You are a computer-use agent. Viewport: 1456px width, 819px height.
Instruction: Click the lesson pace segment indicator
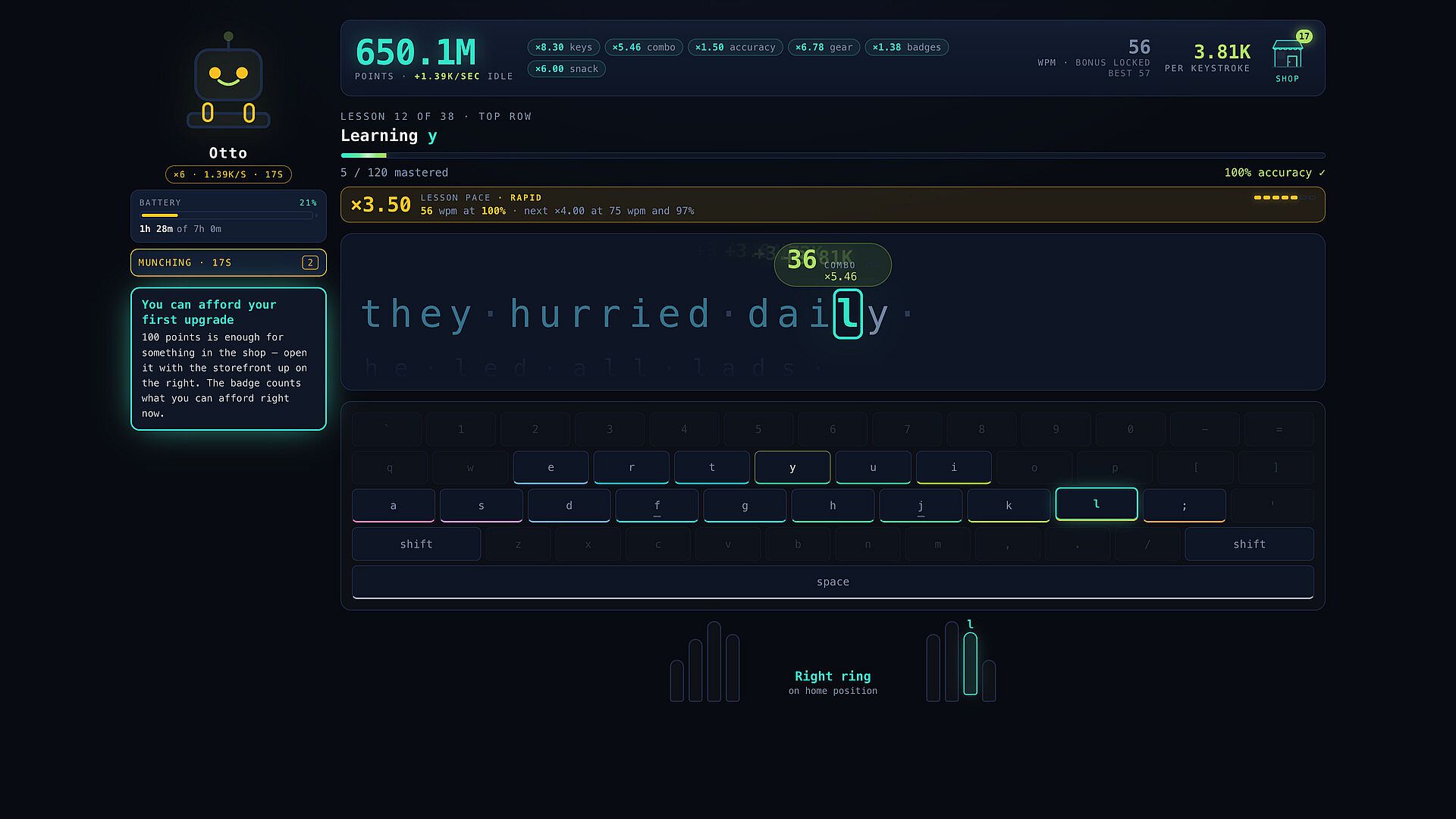1285,197
